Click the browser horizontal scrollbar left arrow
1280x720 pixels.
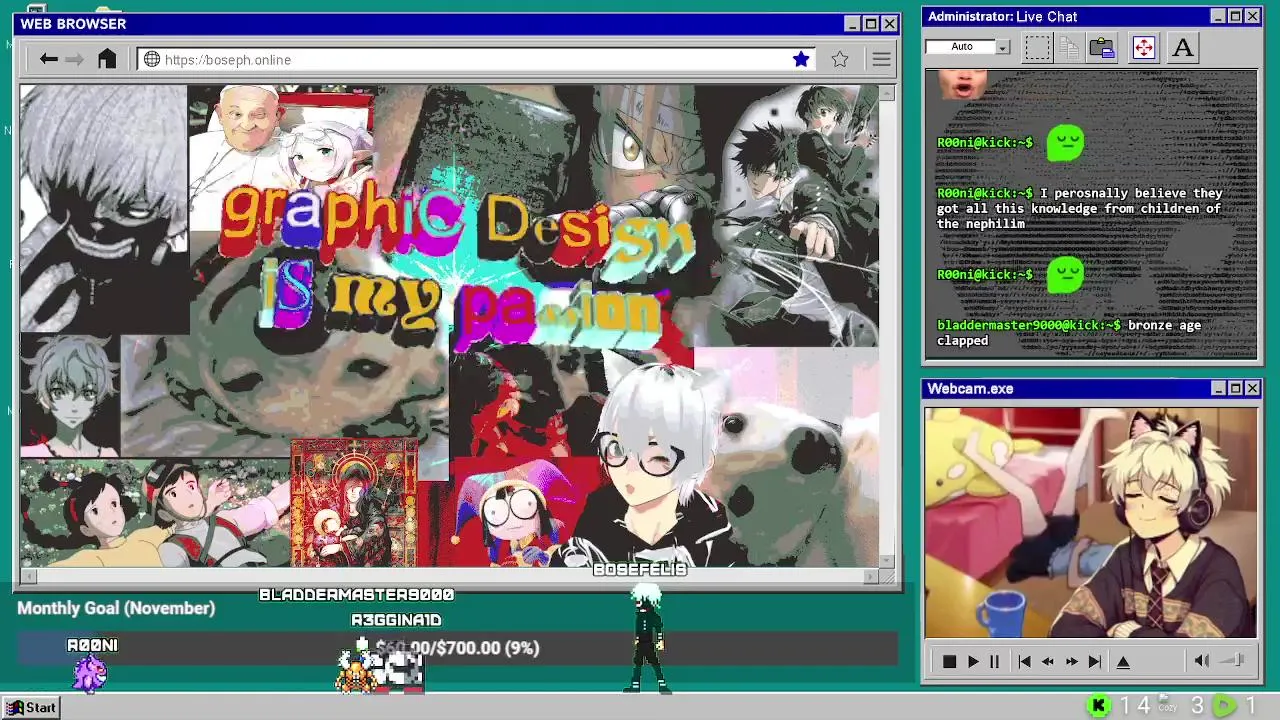click(27, 576)
